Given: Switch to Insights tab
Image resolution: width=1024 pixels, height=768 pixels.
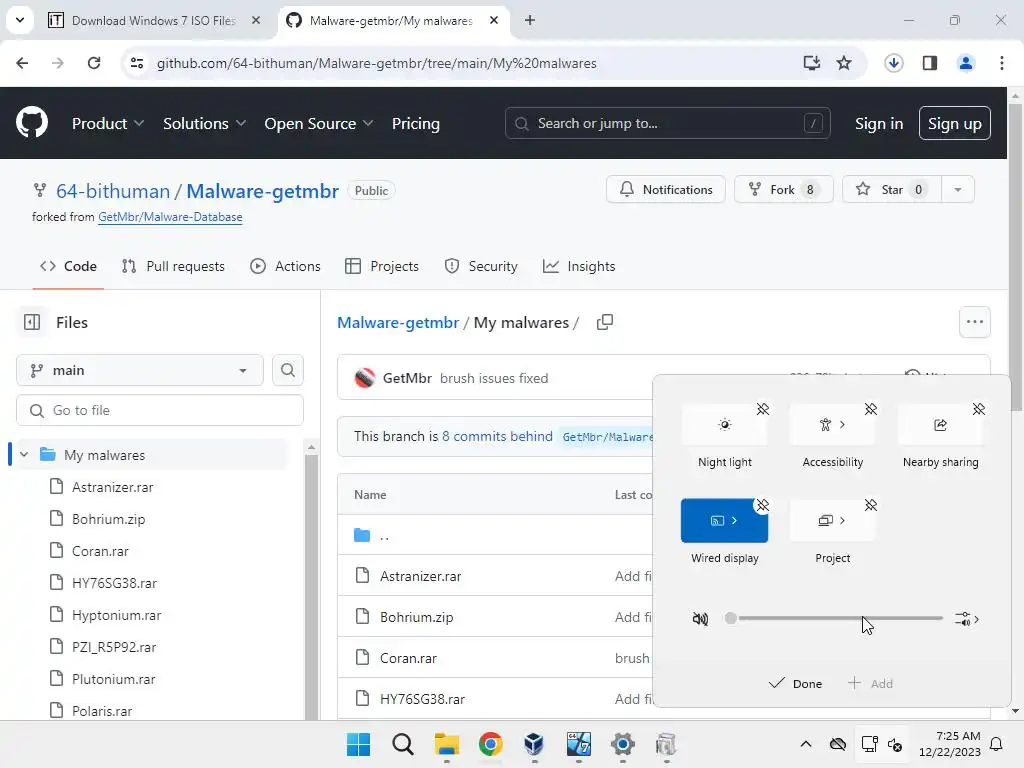Looking at the screenshot, I should pos(579,266).
